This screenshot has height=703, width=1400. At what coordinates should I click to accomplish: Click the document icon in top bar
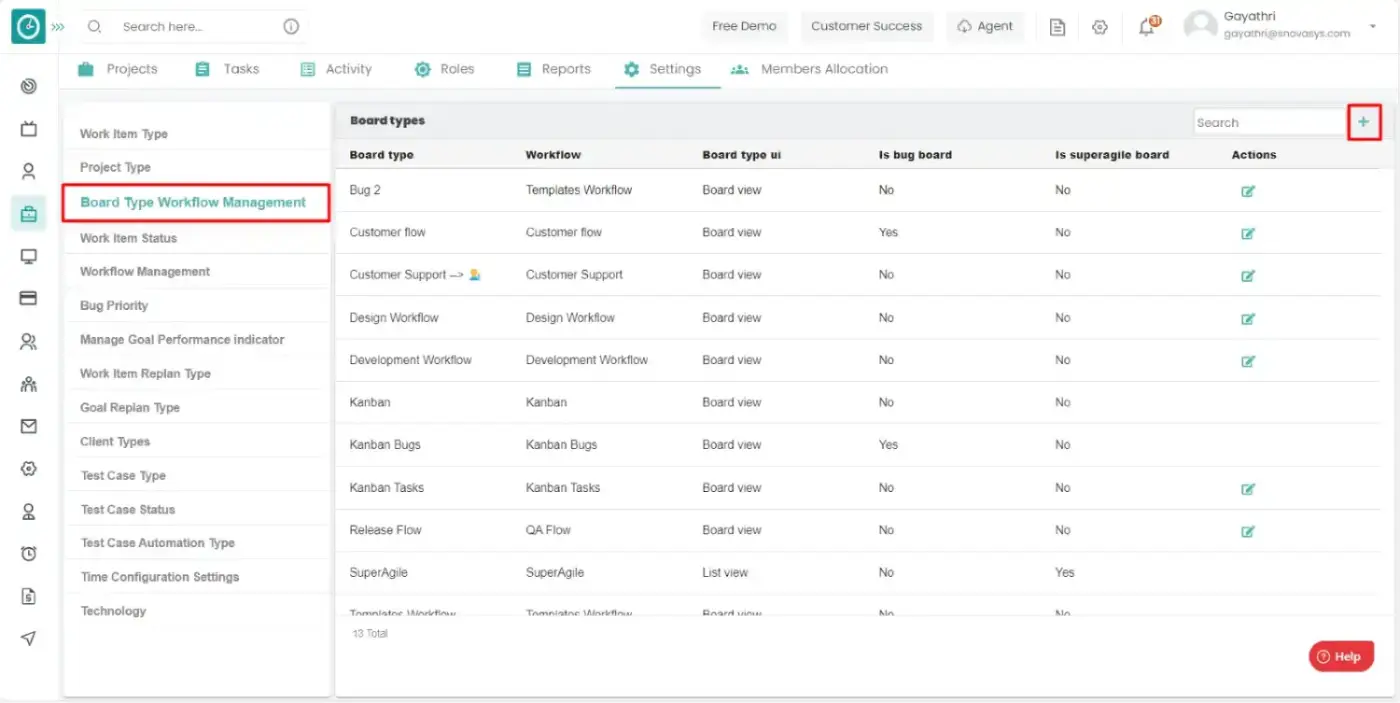(1057, 27)
